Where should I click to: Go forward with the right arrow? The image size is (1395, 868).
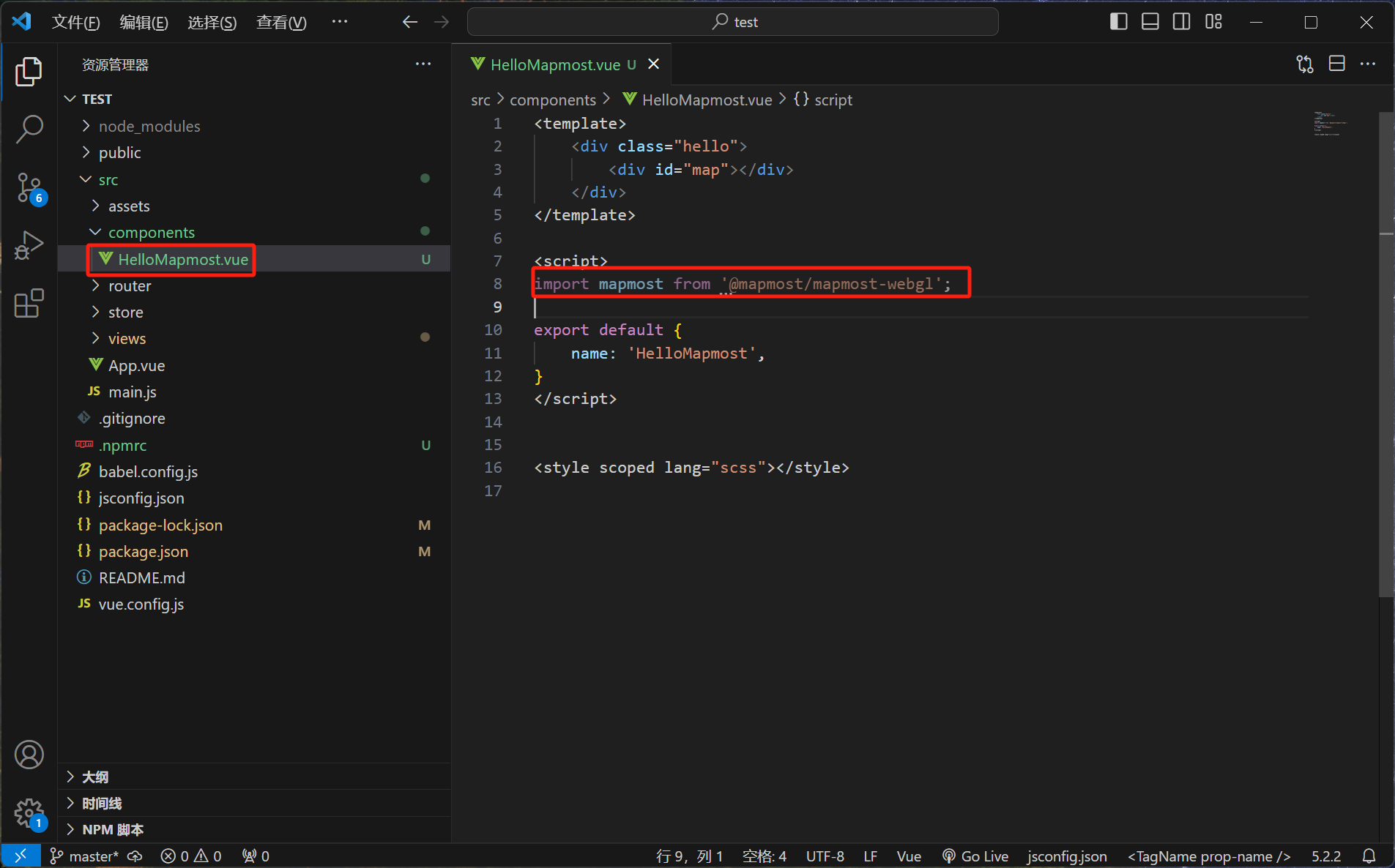pyautogui.click(x=442, y=22)
